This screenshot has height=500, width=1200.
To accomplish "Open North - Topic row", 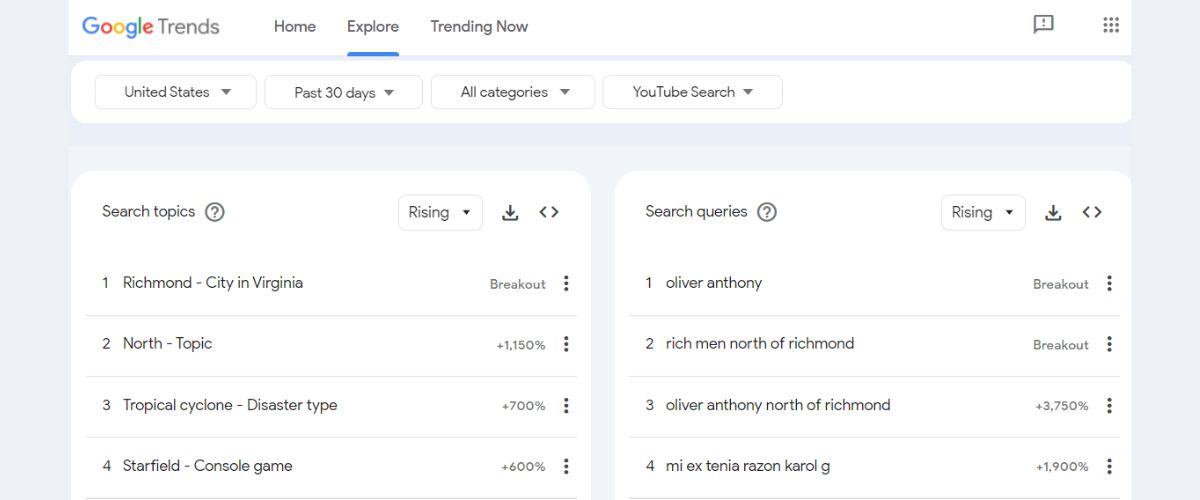I will click(331, 344).
